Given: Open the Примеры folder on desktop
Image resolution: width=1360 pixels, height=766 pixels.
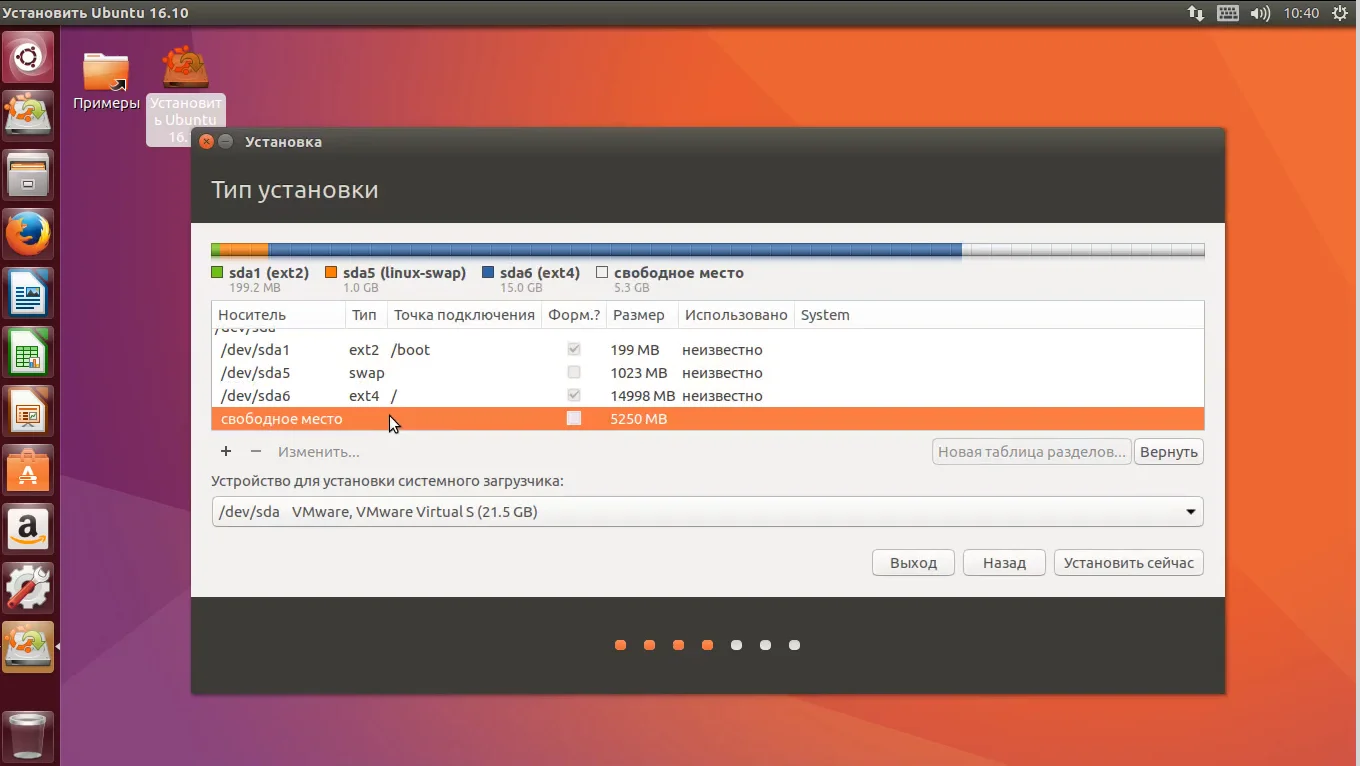Looking at the screenshot, I should [x=106, y=80].
